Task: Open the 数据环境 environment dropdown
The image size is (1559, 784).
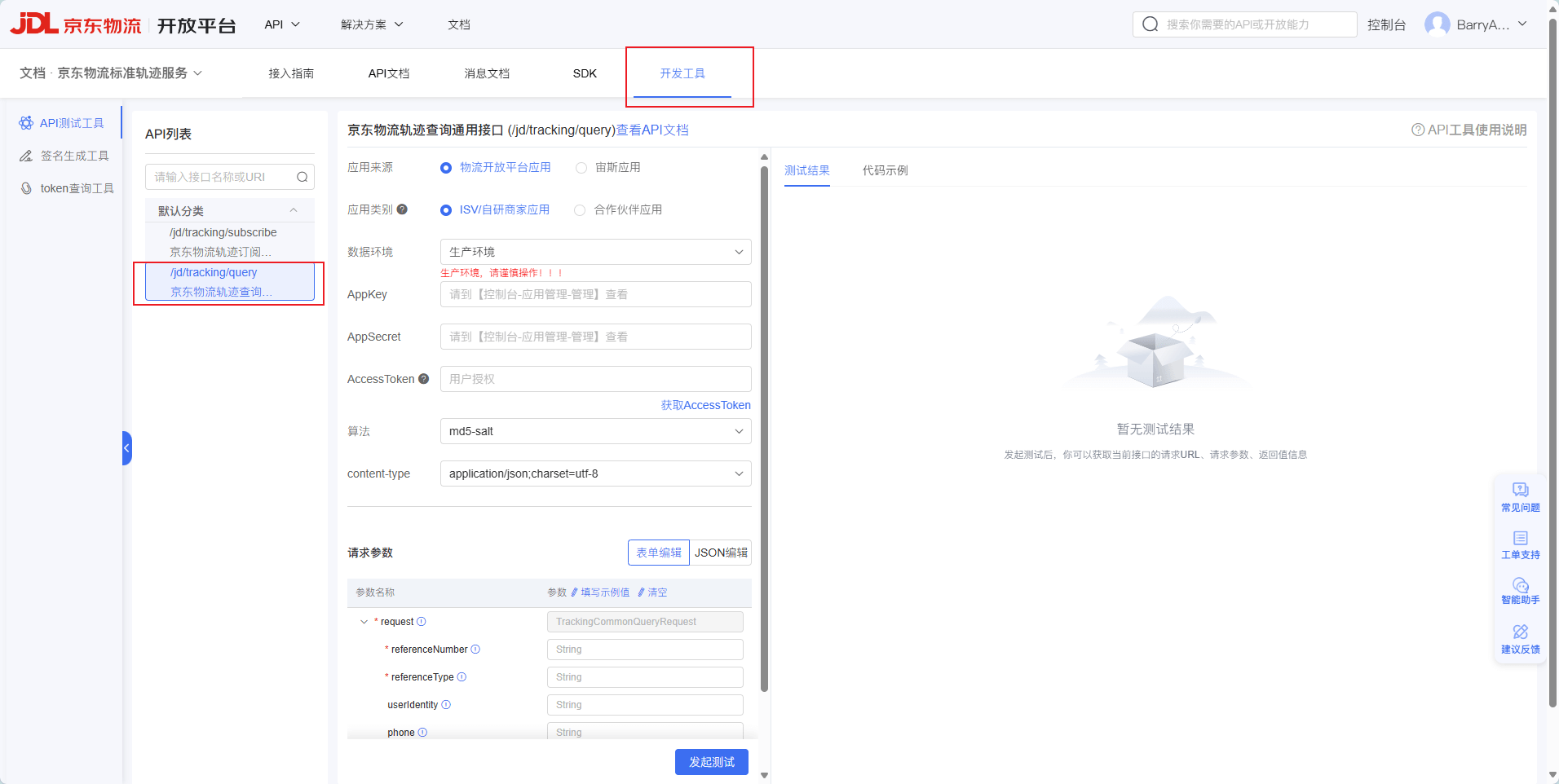Action: [594, 252]
